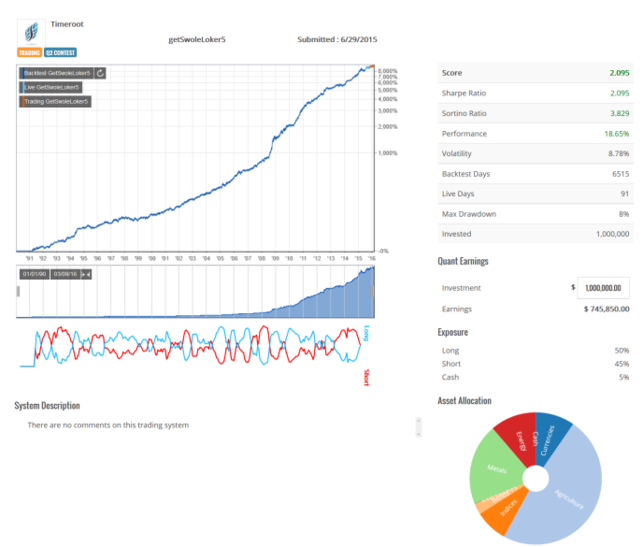Click the '91 x-axis year label

pos(30,258)
